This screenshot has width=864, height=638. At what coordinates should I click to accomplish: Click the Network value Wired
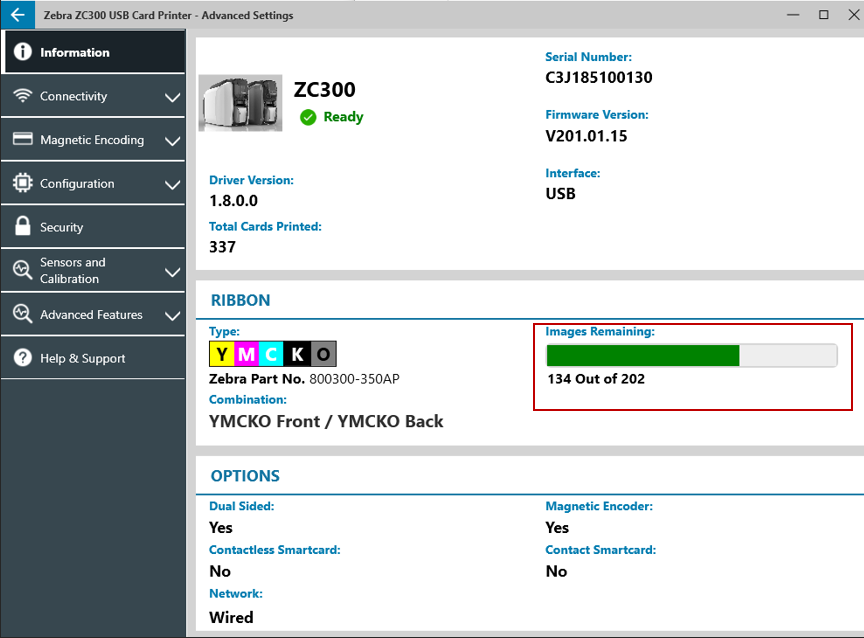[x=231, y=618]
